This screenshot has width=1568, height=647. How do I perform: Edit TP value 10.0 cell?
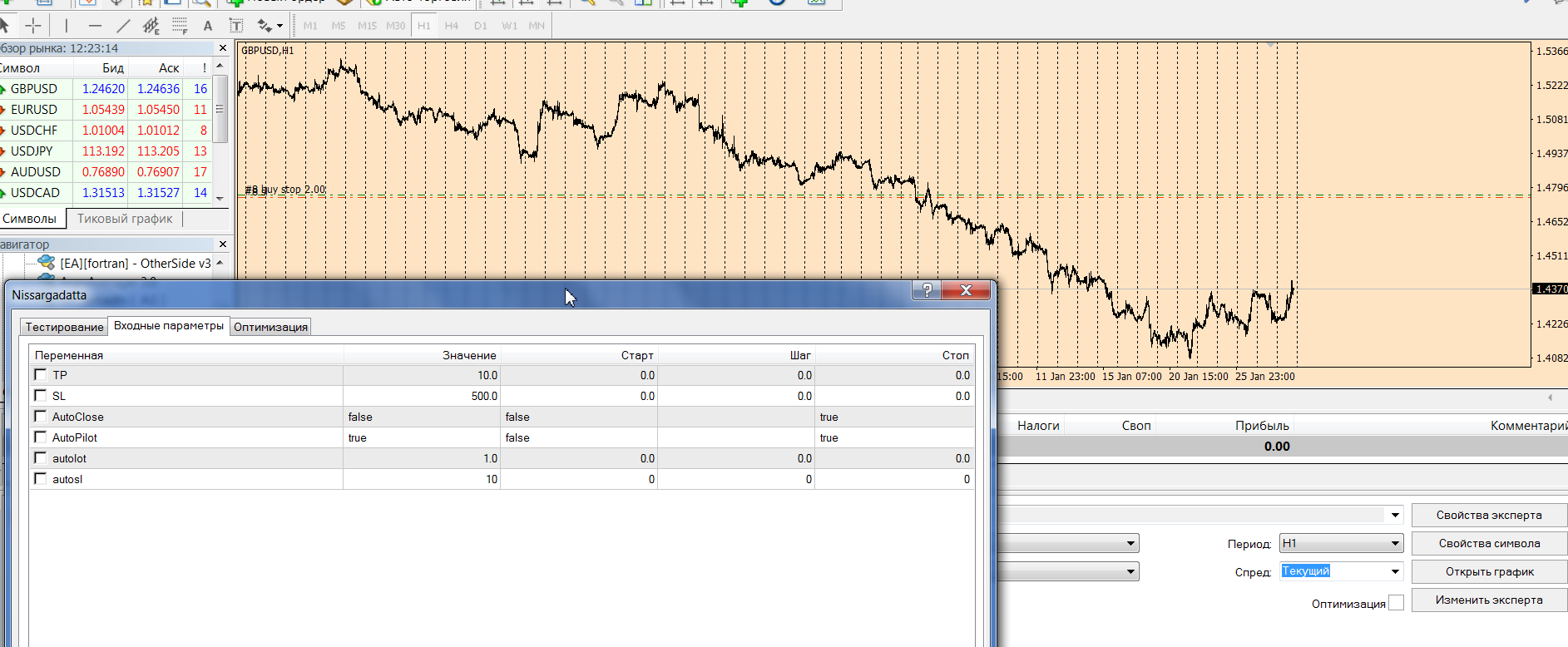(x=422, y=375)
